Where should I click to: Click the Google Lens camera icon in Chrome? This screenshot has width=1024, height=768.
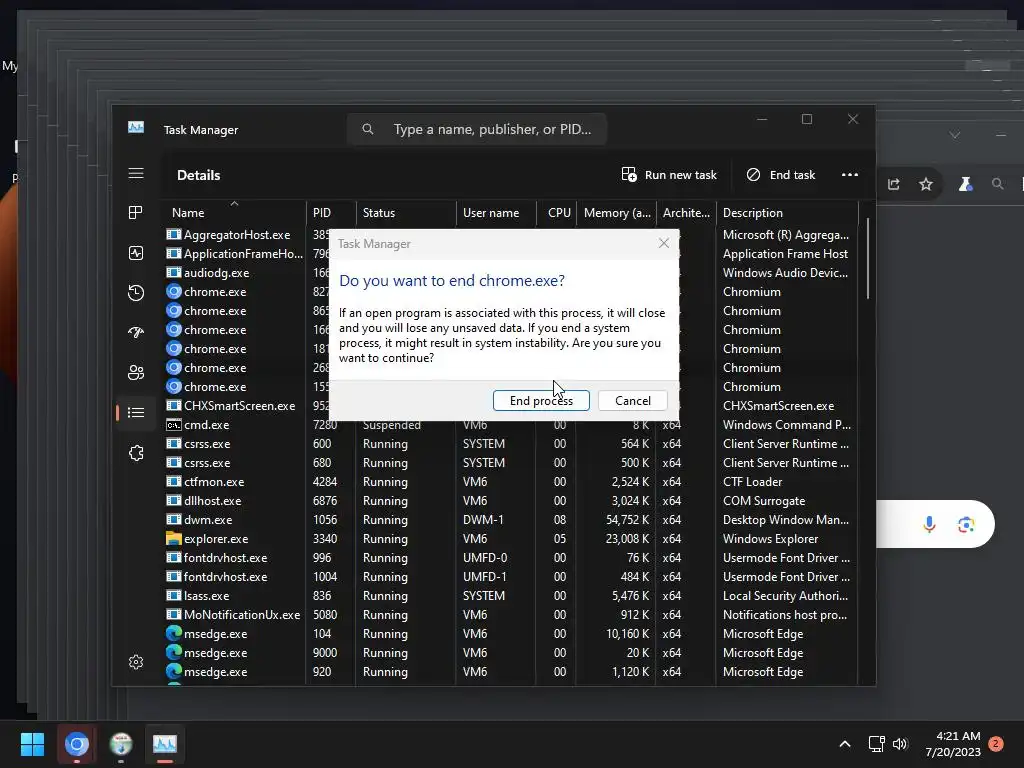966,524
